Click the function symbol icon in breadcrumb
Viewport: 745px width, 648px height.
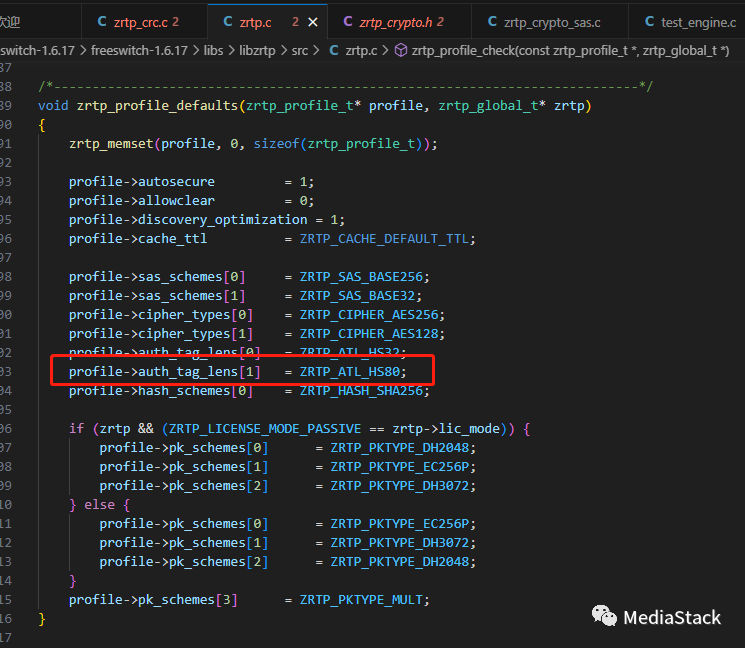tap(401, 49)
